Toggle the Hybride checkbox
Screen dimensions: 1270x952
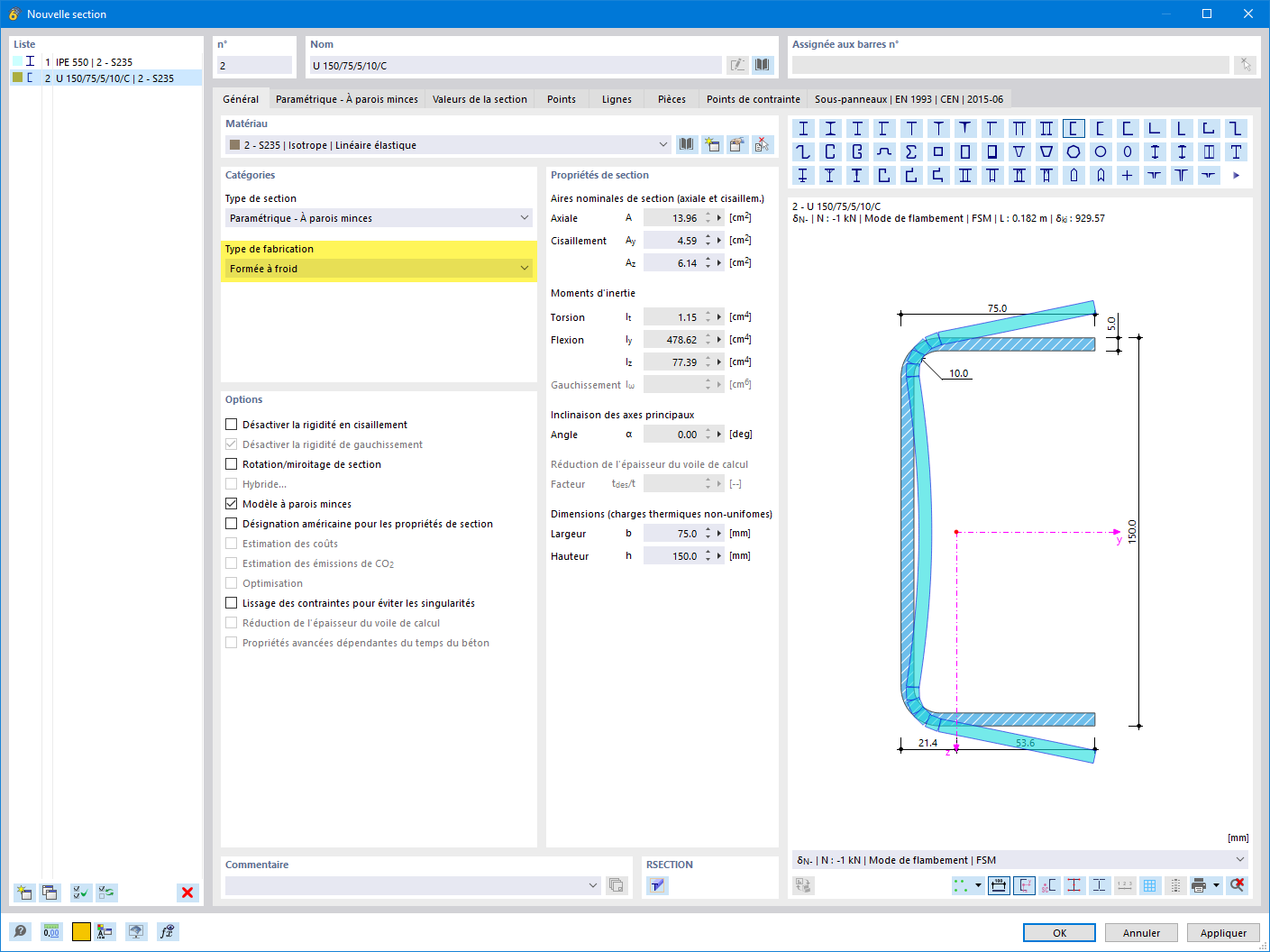232,484
